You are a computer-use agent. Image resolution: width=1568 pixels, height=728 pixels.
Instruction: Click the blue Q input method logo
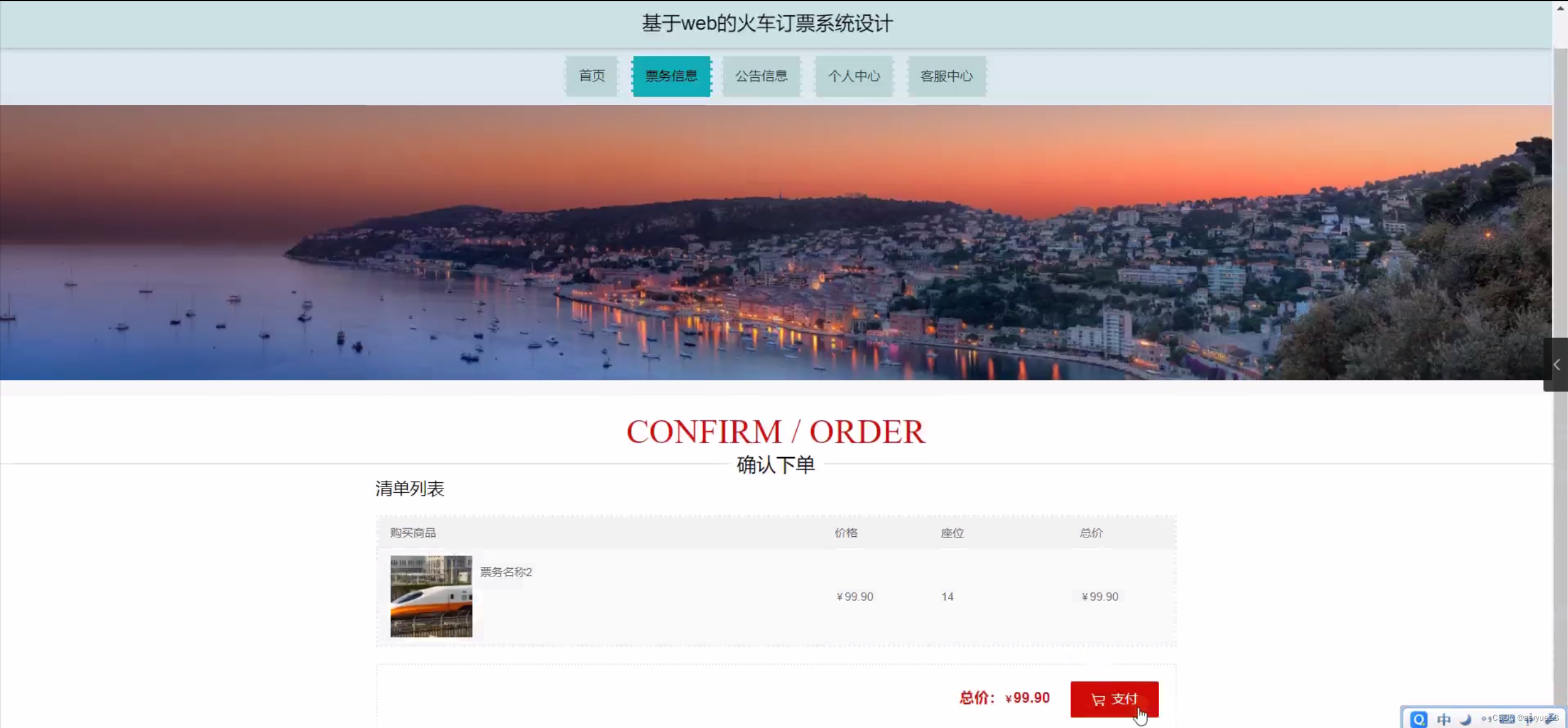pyautogui.click(x=1418, y=719)
